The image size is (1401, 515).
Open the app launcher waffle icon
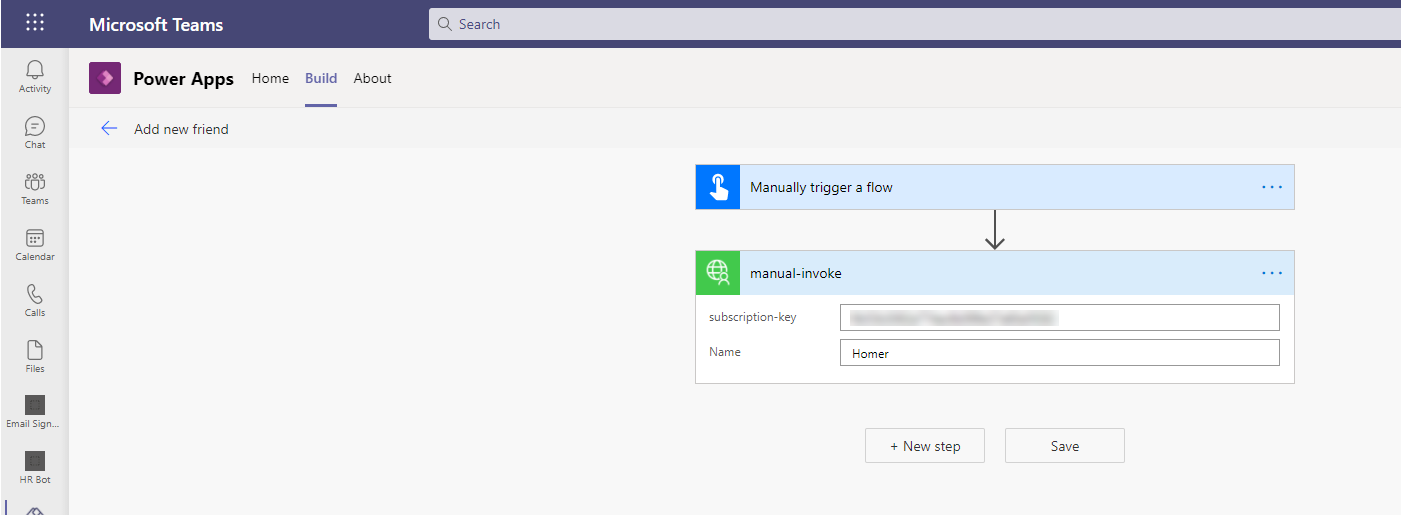[35, 23]
